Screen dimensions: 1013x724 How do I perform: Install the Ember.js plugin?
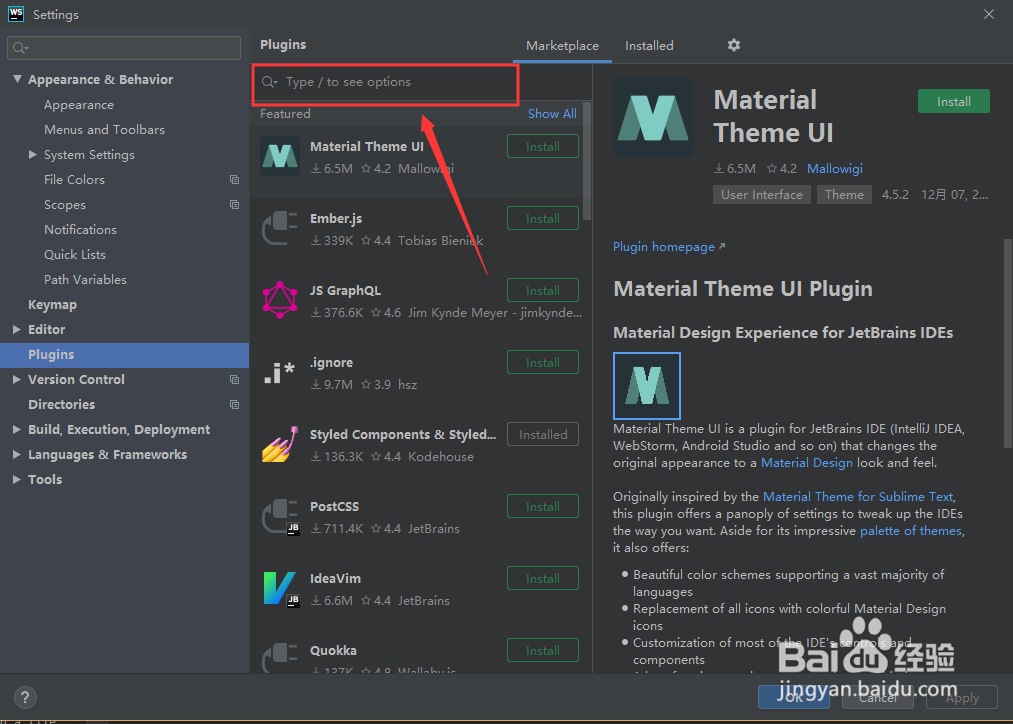click(x=543, y=218)
